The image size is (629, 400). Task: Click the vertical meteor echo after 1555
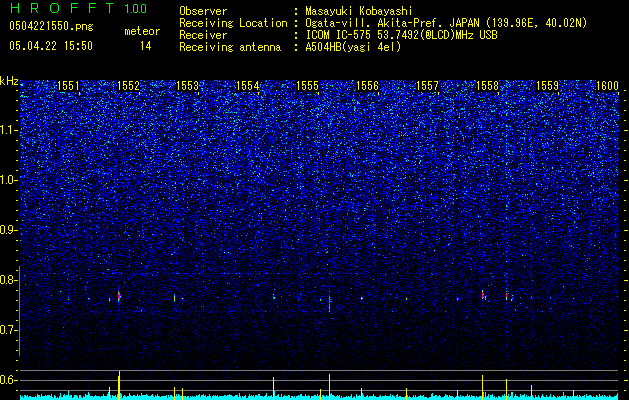coord(329,304)
